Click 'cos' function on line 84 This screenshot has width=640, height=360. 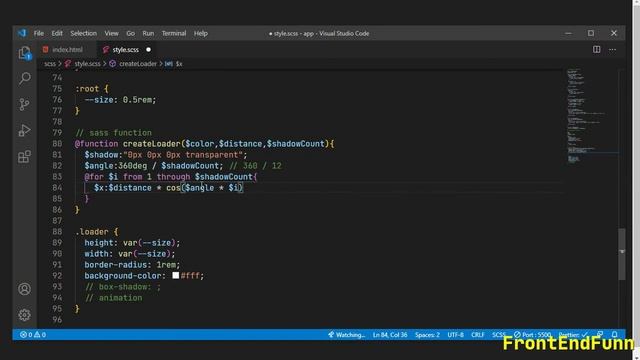coord(173,188)
